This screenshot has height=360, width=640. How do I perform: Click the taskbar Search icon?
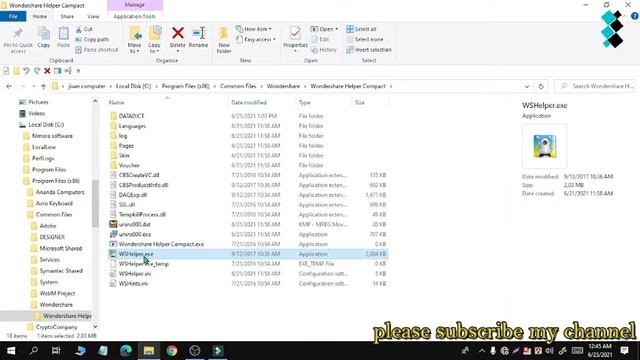coord(34,351)
